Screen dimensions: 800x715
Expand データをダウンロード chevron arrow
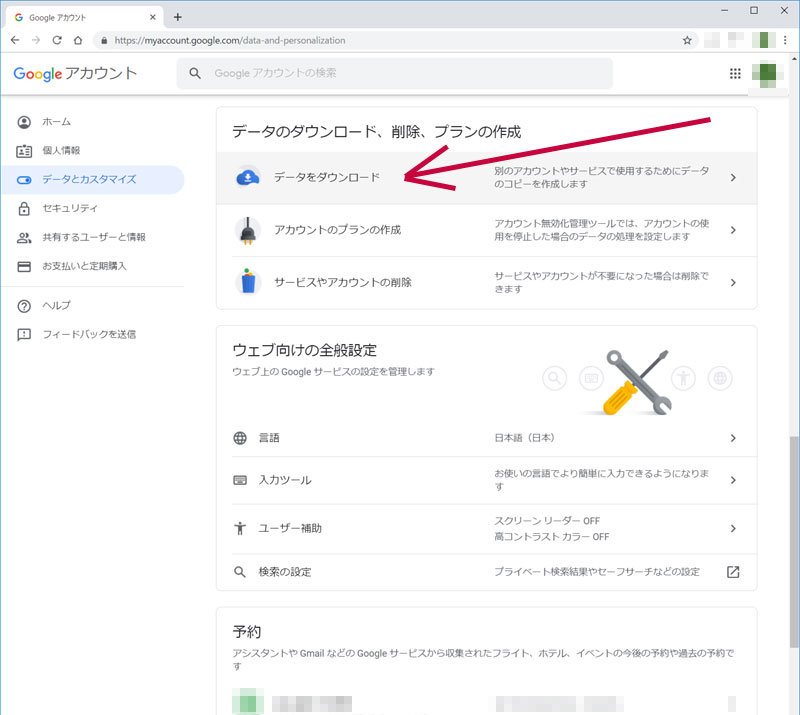click(732, 178)
